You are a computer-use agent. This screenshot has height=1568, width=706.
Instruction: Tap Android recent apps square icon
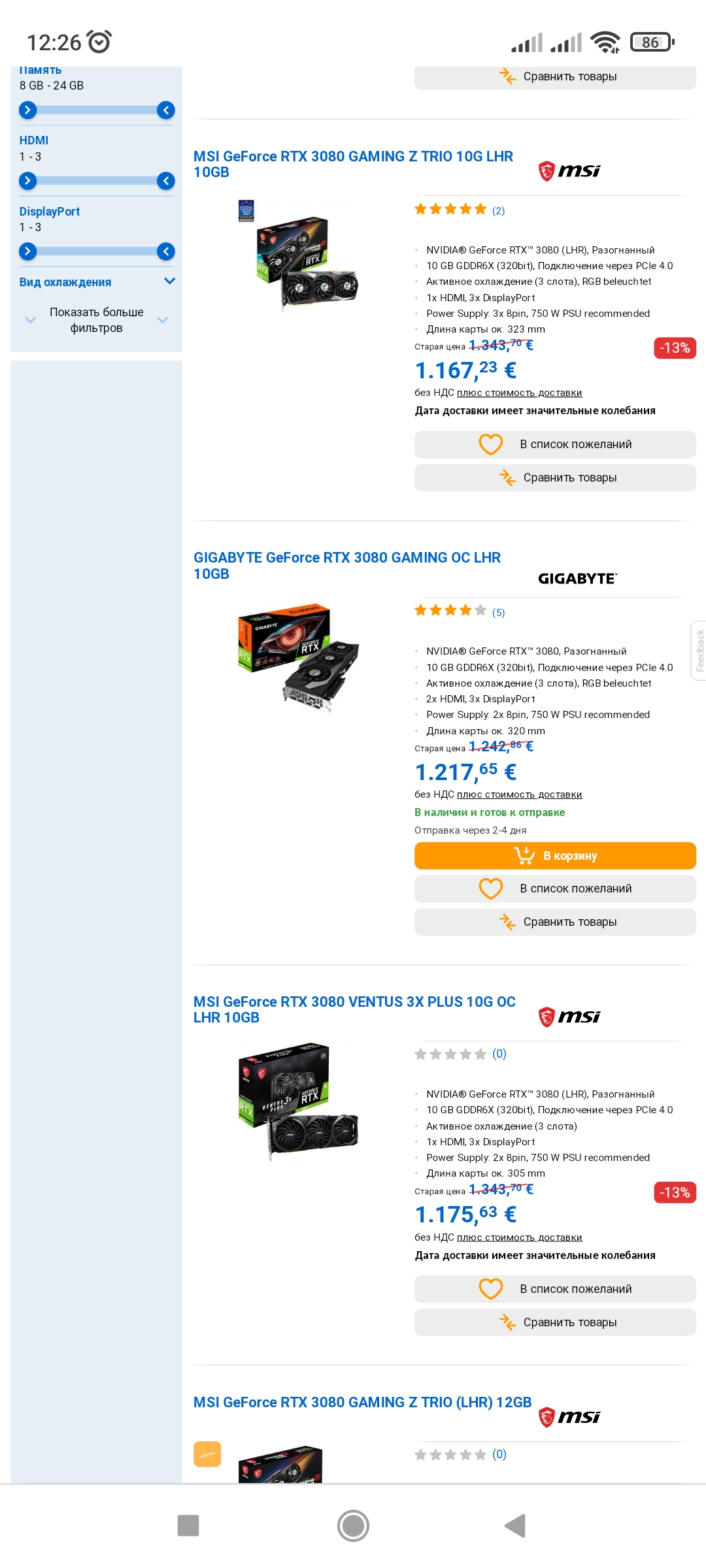tap(188, 1526)
